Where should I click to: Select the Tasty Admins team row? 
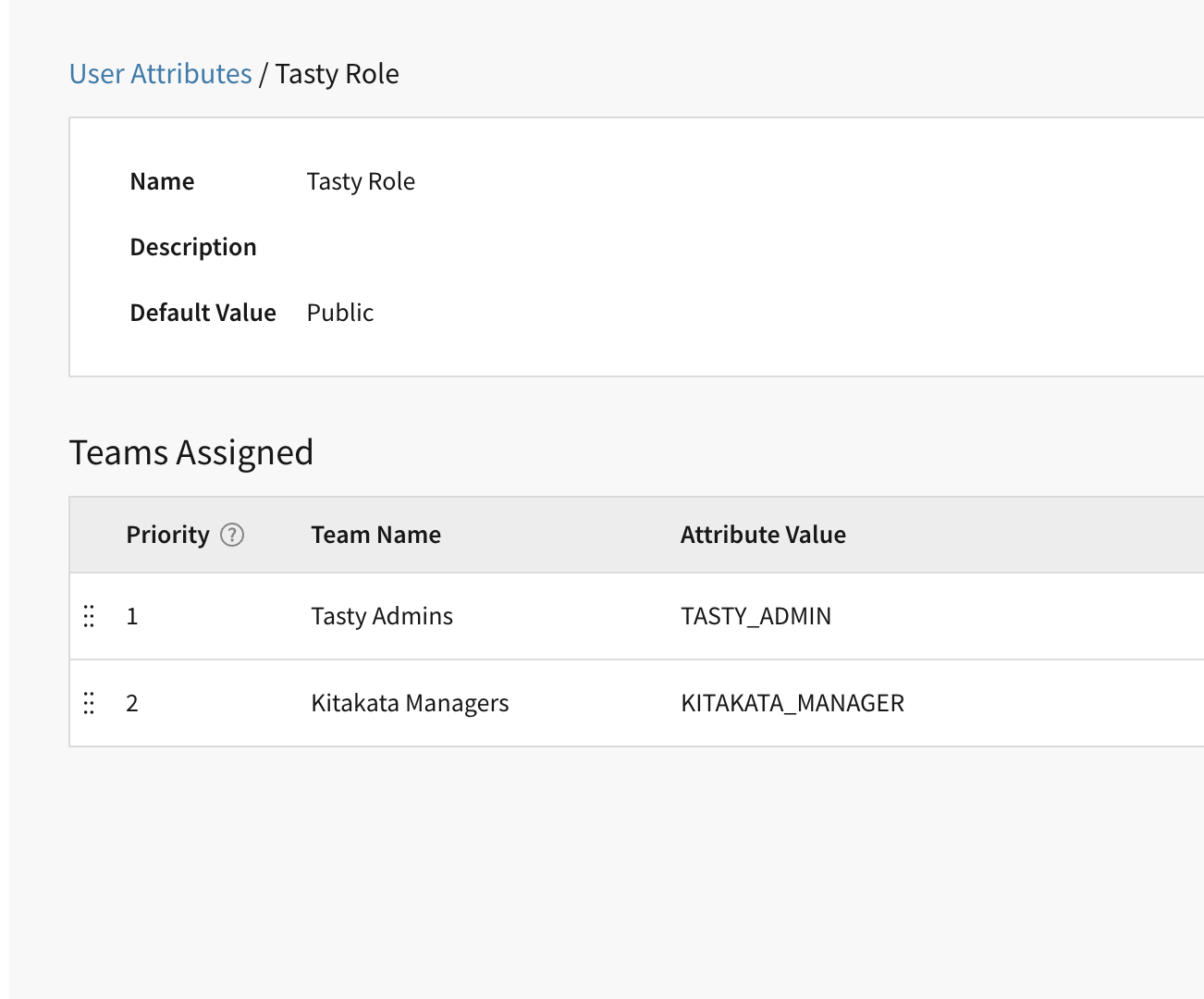point(381,616)
